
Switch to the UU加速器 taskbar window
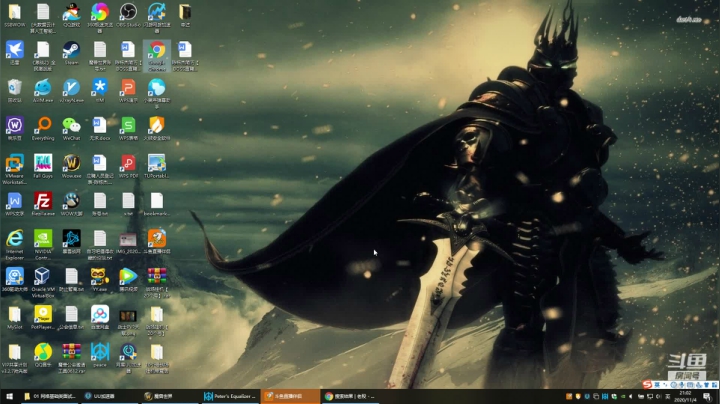108,396
